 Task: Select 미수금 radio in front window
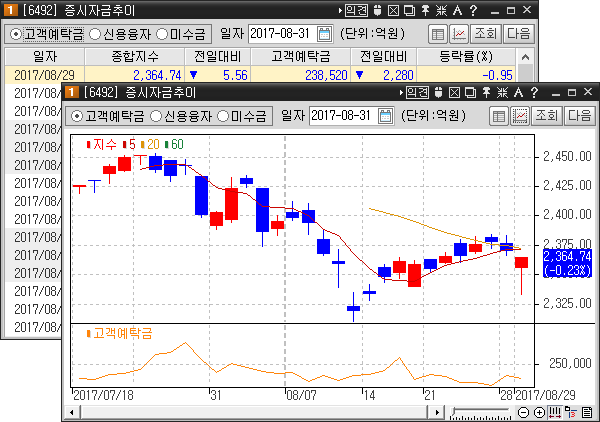pos(223,116)
